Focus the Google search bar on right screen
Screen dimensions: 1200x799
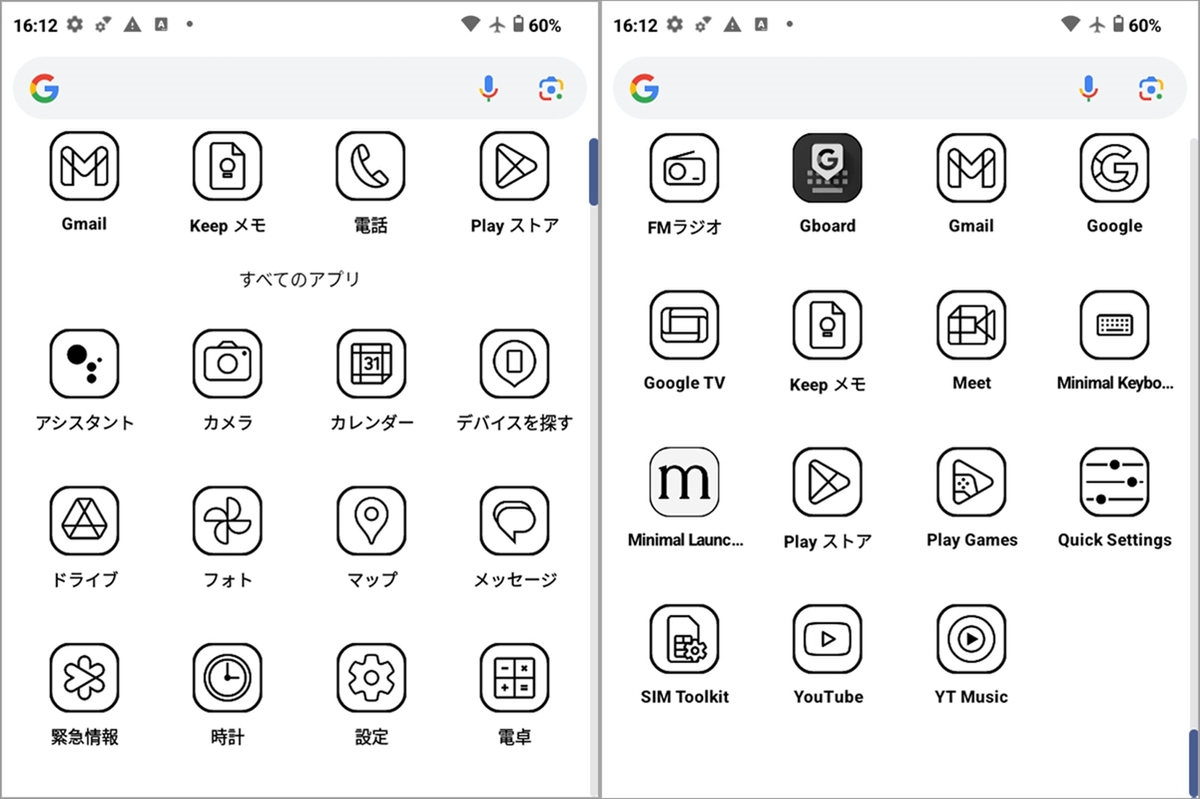(900, 88)
